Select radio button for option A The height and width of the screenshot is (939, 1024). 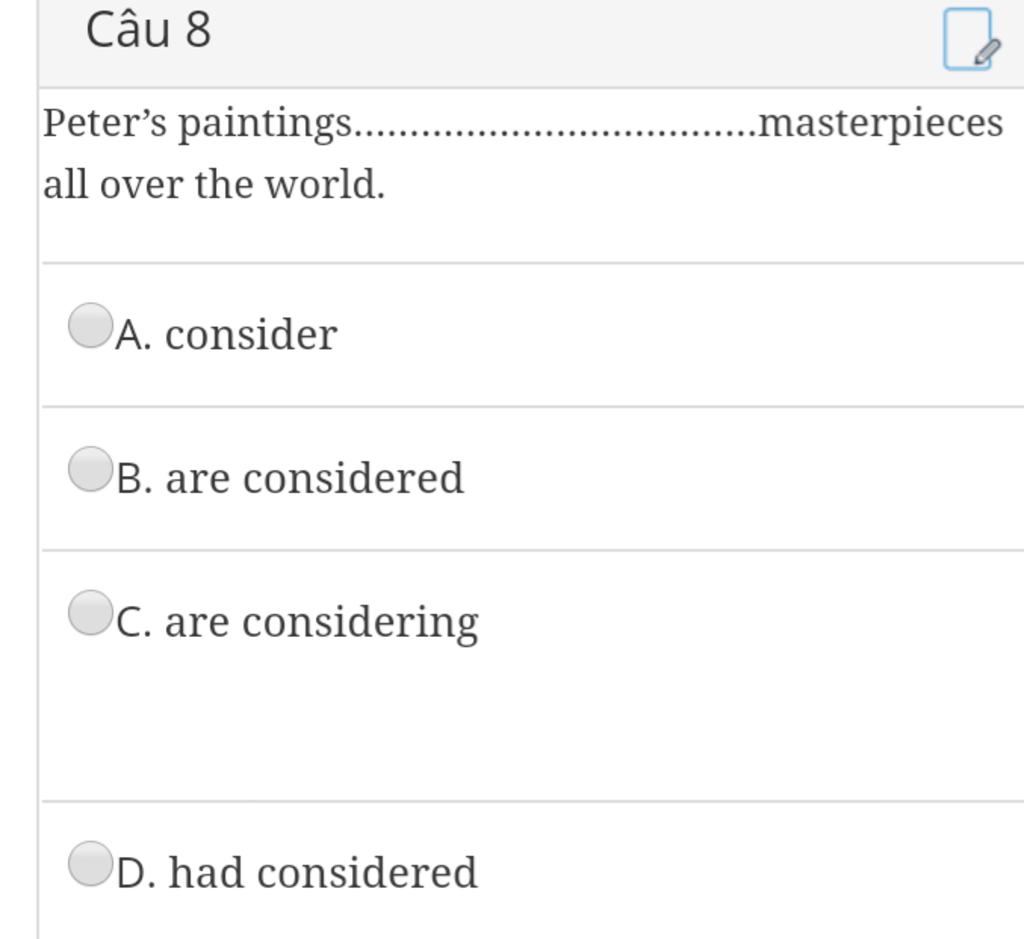91,325
